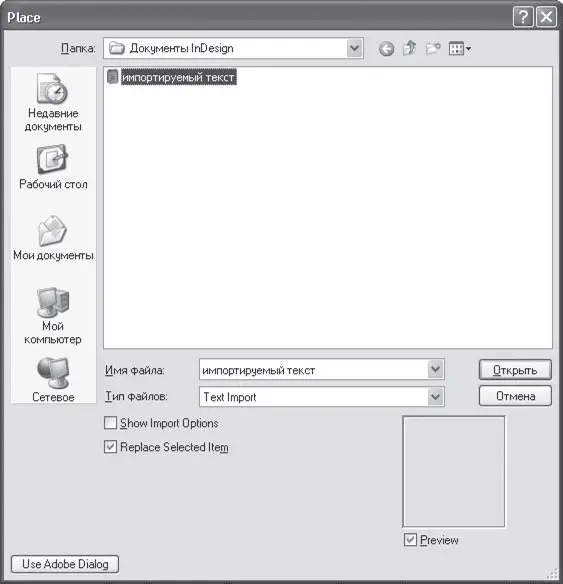Expand the Имя файла dropdown arrow
Image resolution: width=563 pixels, height=584 pixels.
point(435,369)
